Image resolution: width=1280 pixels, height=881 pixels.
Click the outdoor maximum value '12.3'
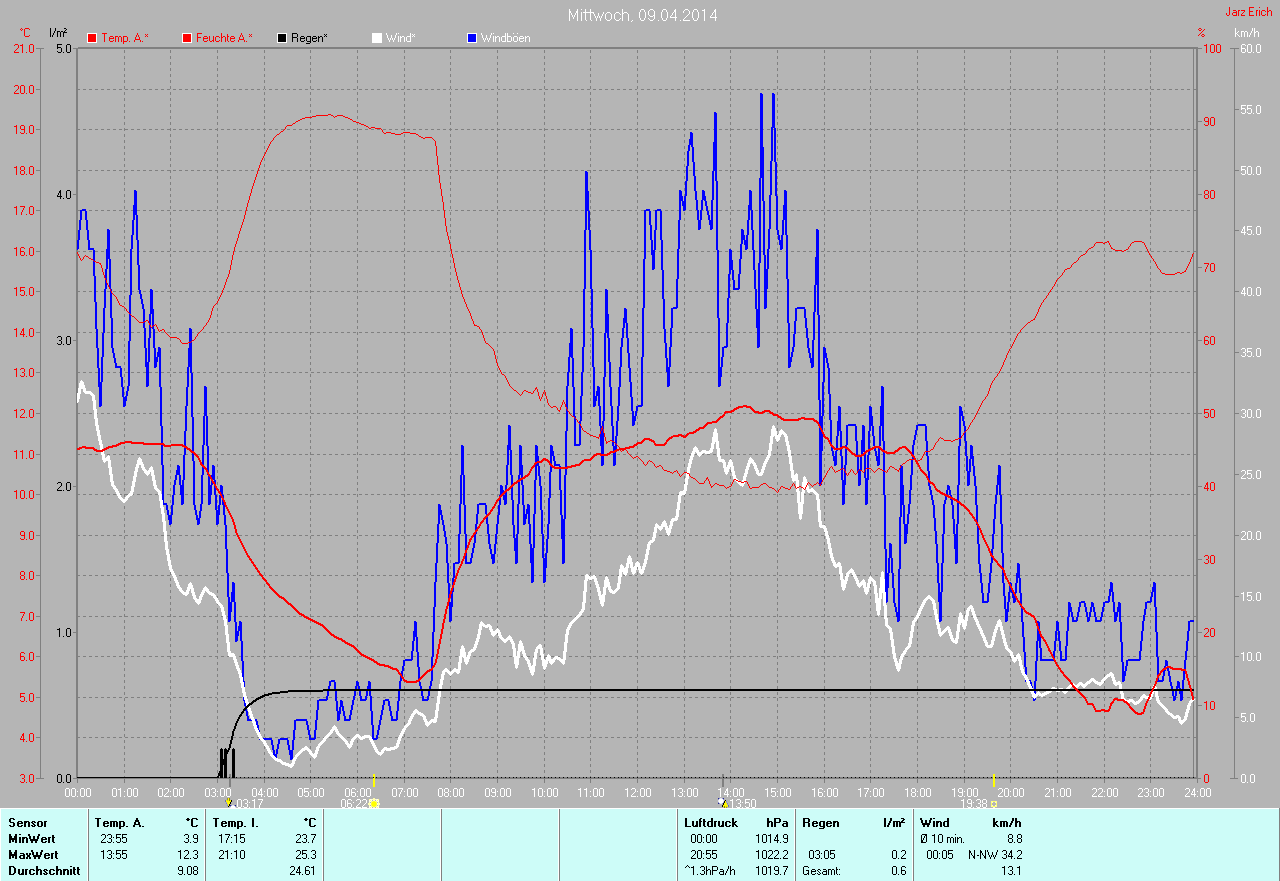pyautogui.click(x=188, y=855)
